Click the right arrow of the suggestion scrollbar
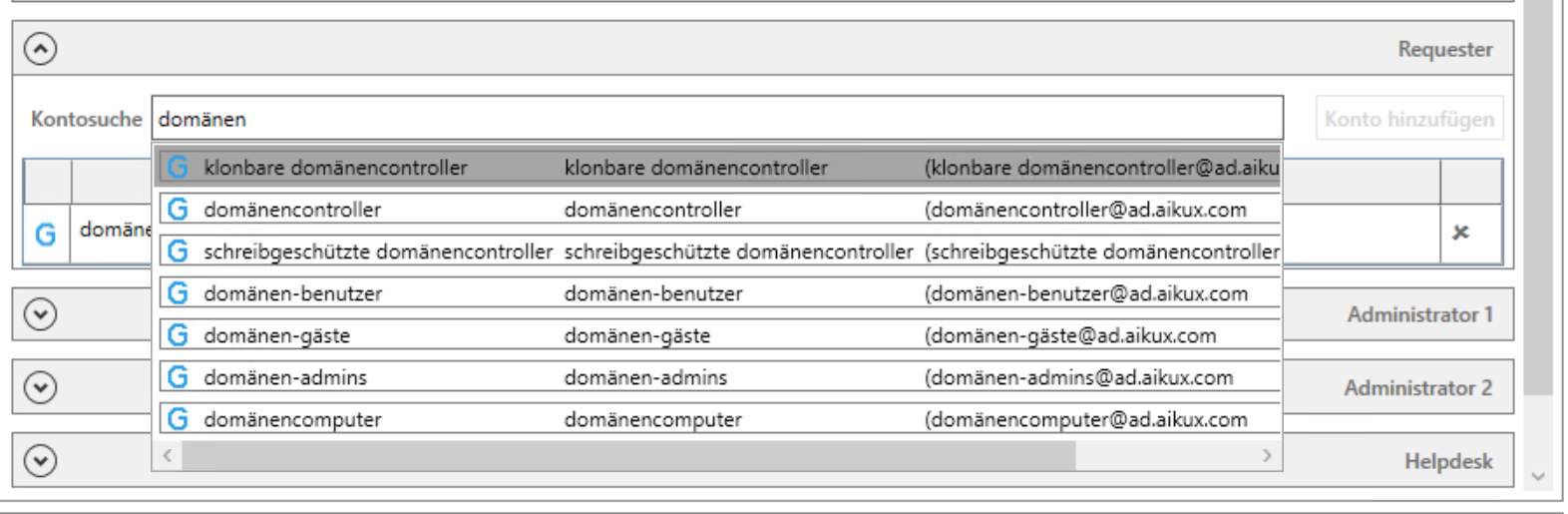Screen dimensions: 1568x514 (1267, 455)
